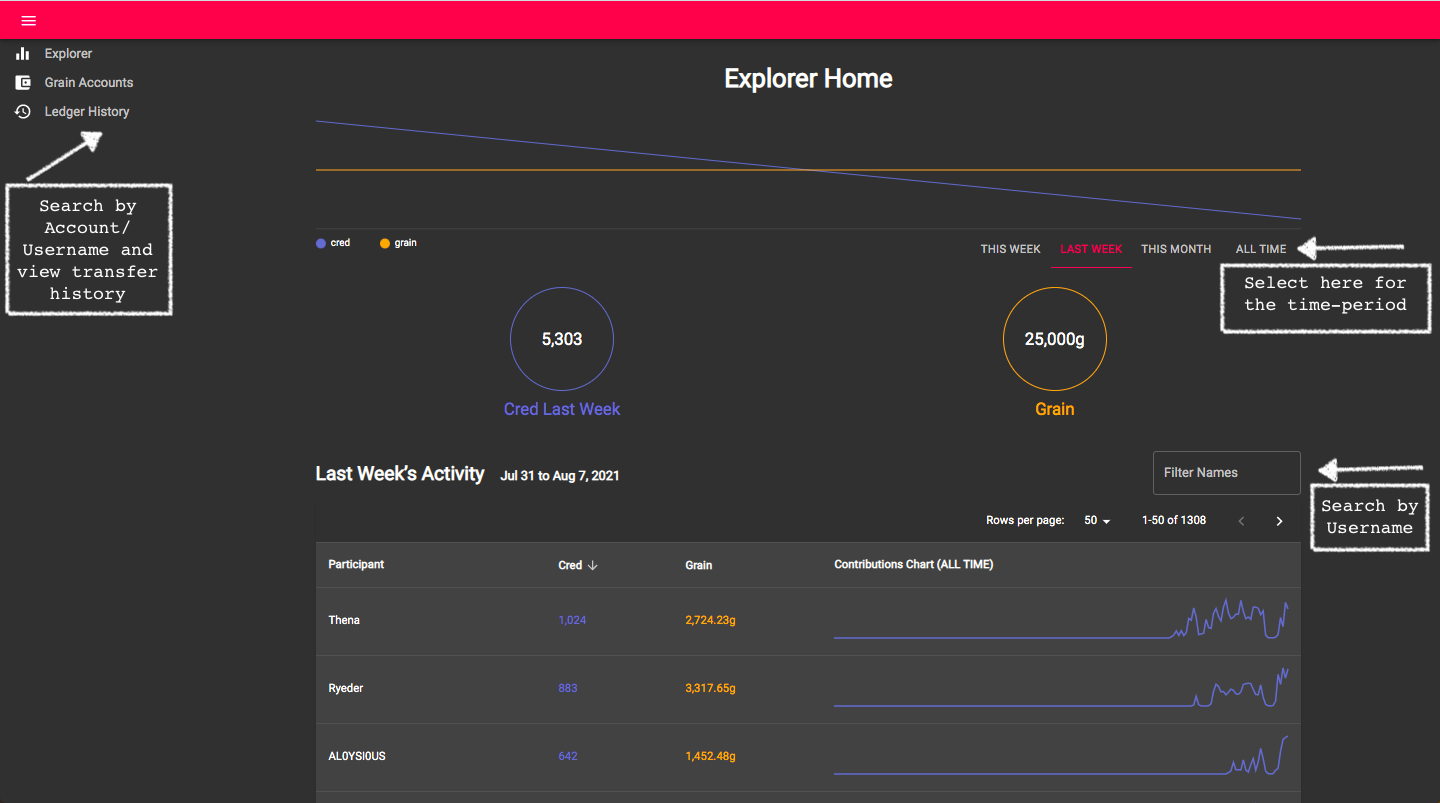Click the Participant column header
Screen dimensions: 1440x803
click(356, 565)
